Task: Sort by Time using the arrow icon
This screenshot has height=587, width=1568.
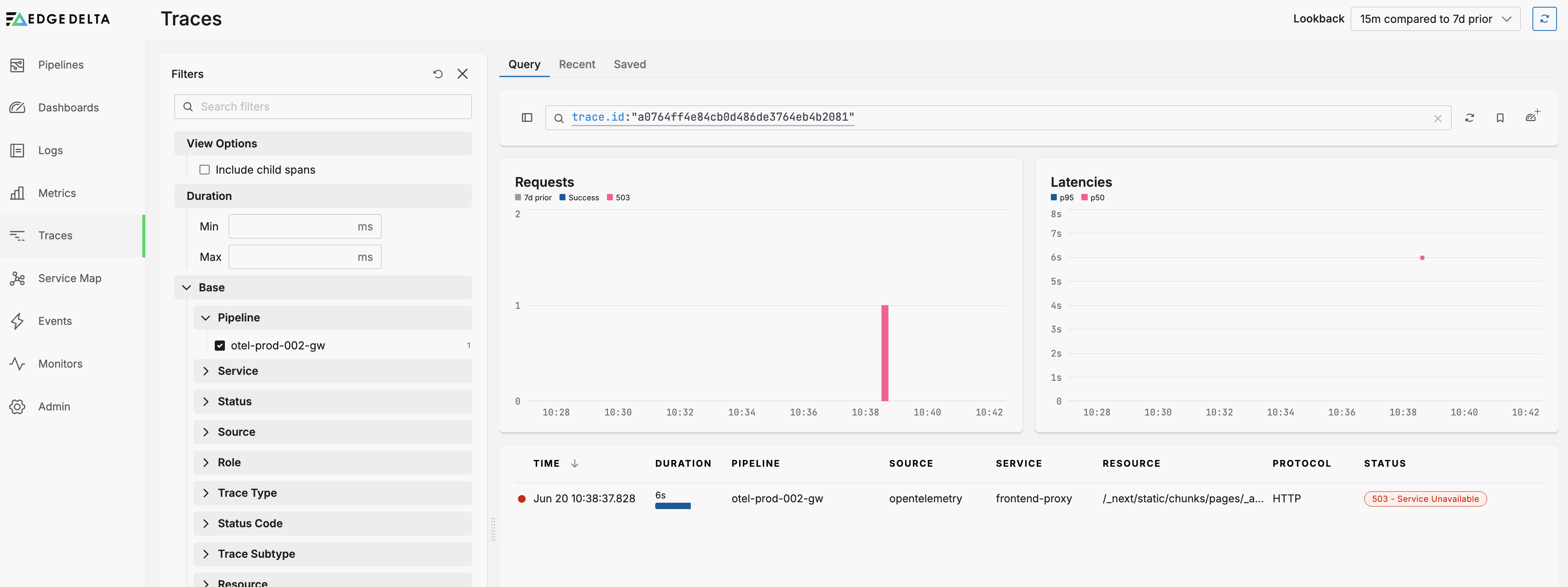Action: [x=574, y=463]
